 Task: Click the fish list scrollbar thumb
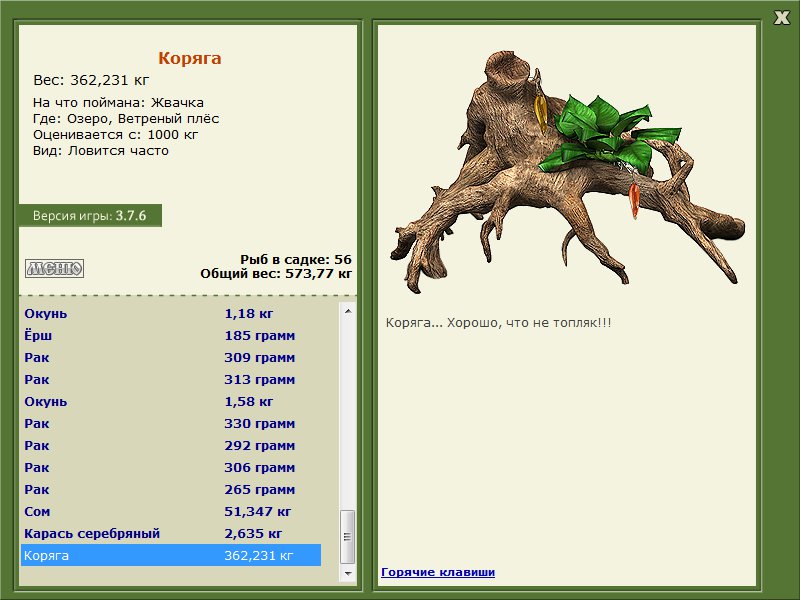[x=348, y=536]
